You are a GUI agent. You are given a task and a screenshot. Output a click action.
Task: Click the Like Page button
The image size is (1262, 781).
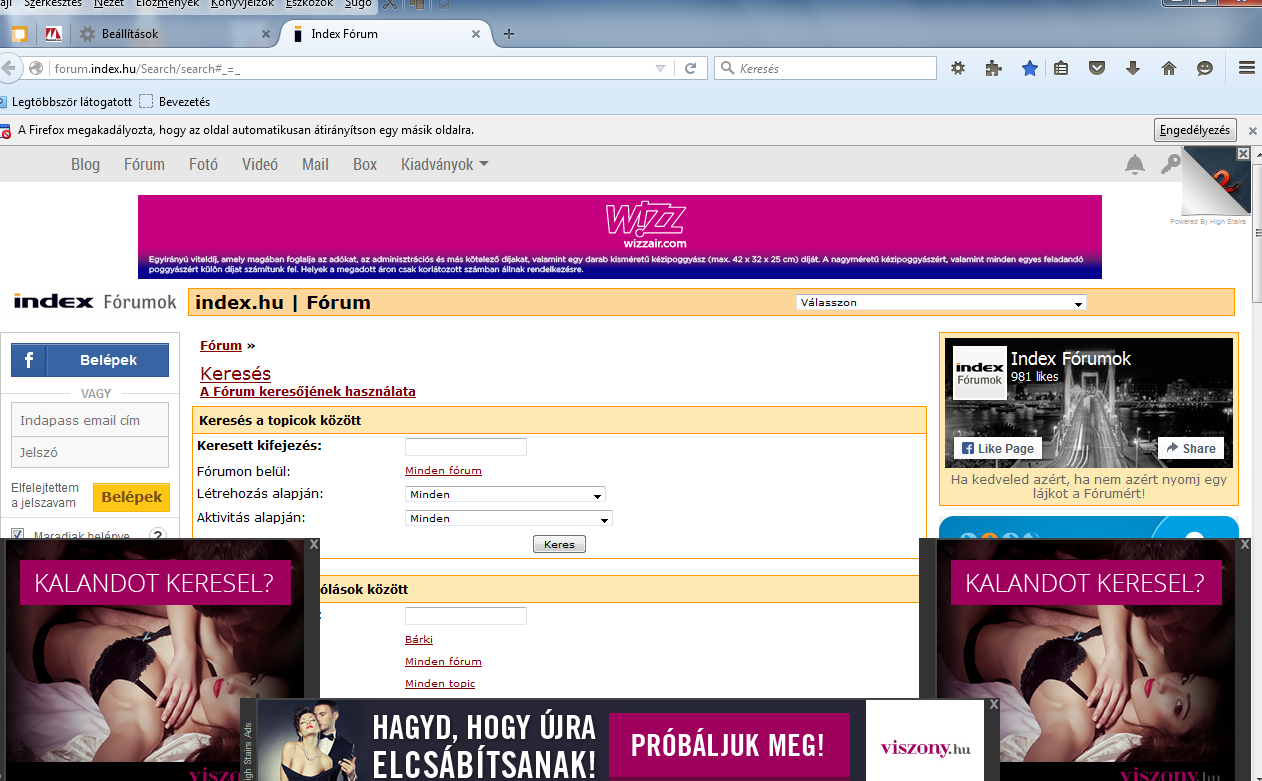click(x=998, y=448)
